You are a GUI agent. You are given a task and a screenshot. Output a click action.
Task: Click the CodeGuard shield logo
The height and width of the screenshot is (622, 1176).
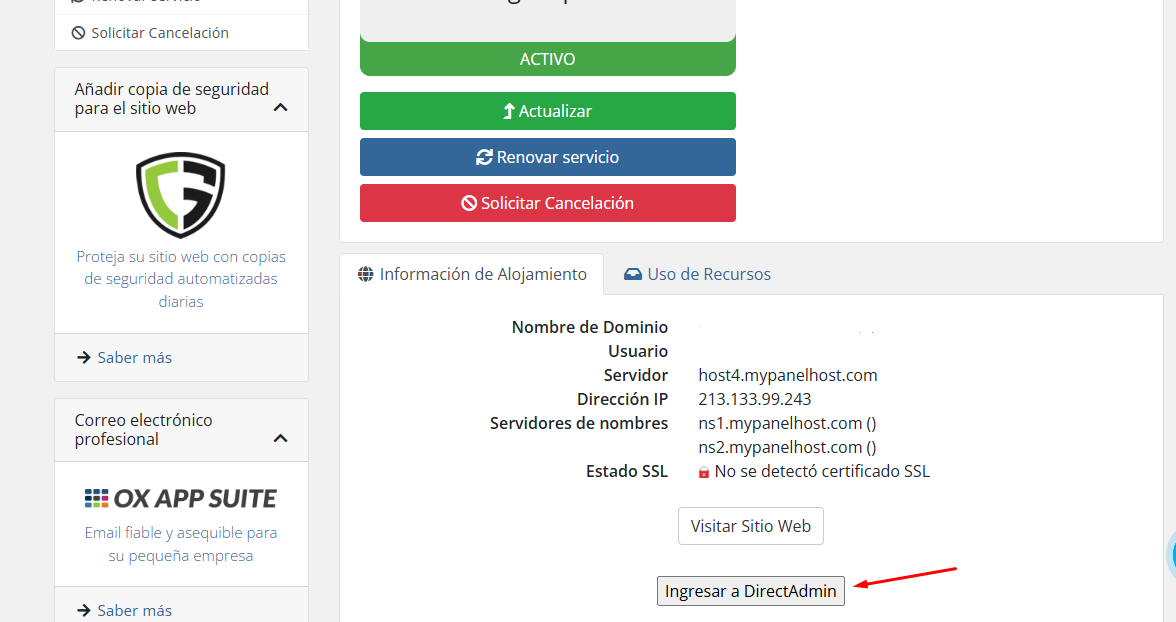pyautogui.click(x=181, y=194)
